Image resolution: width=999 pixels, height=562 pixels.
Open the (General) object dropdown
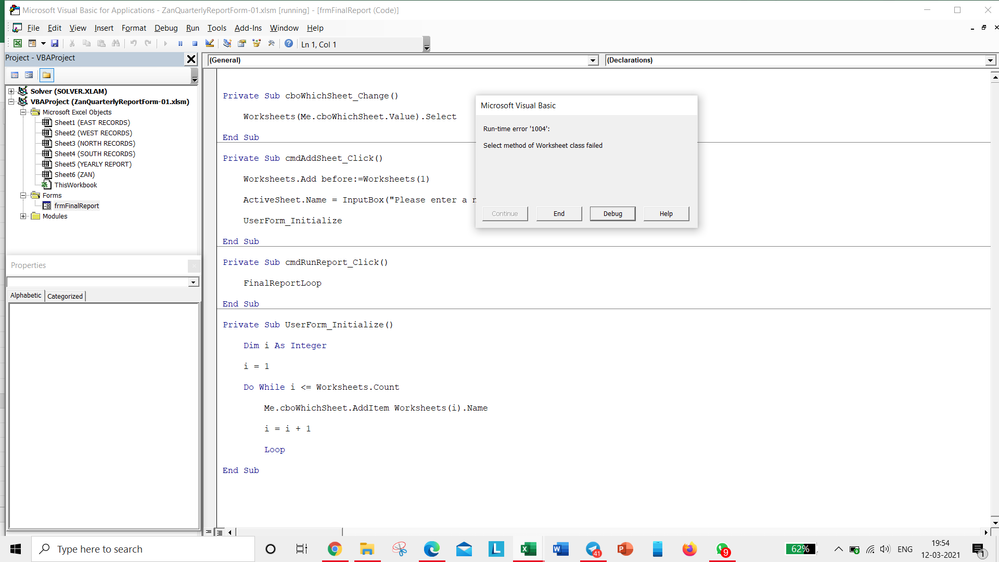593,60
